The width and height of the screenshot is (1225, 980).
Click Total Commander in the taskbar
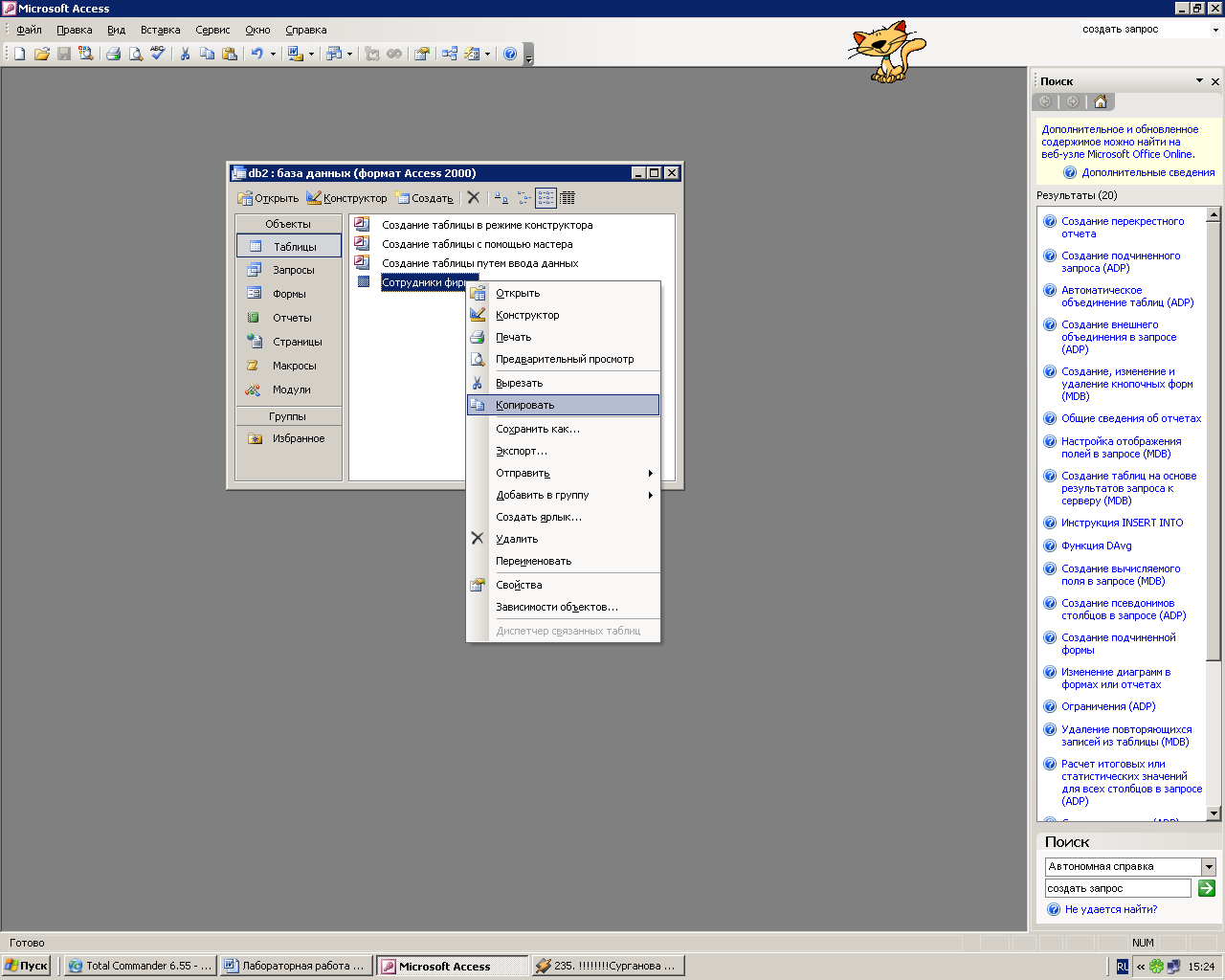pos(139,966)
